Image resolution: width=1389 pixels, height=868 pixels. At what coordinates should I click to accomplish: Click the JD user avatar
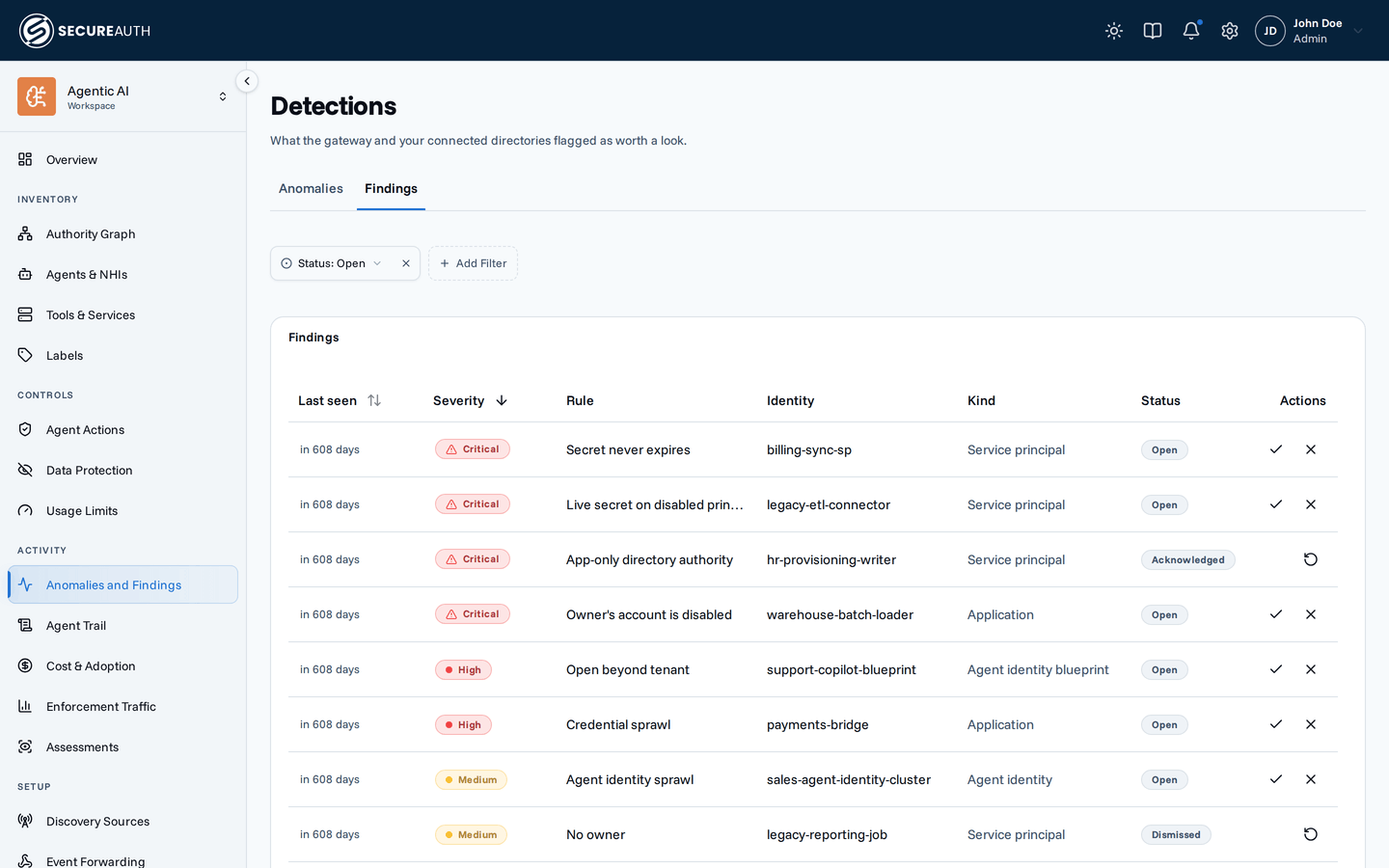1270,31
